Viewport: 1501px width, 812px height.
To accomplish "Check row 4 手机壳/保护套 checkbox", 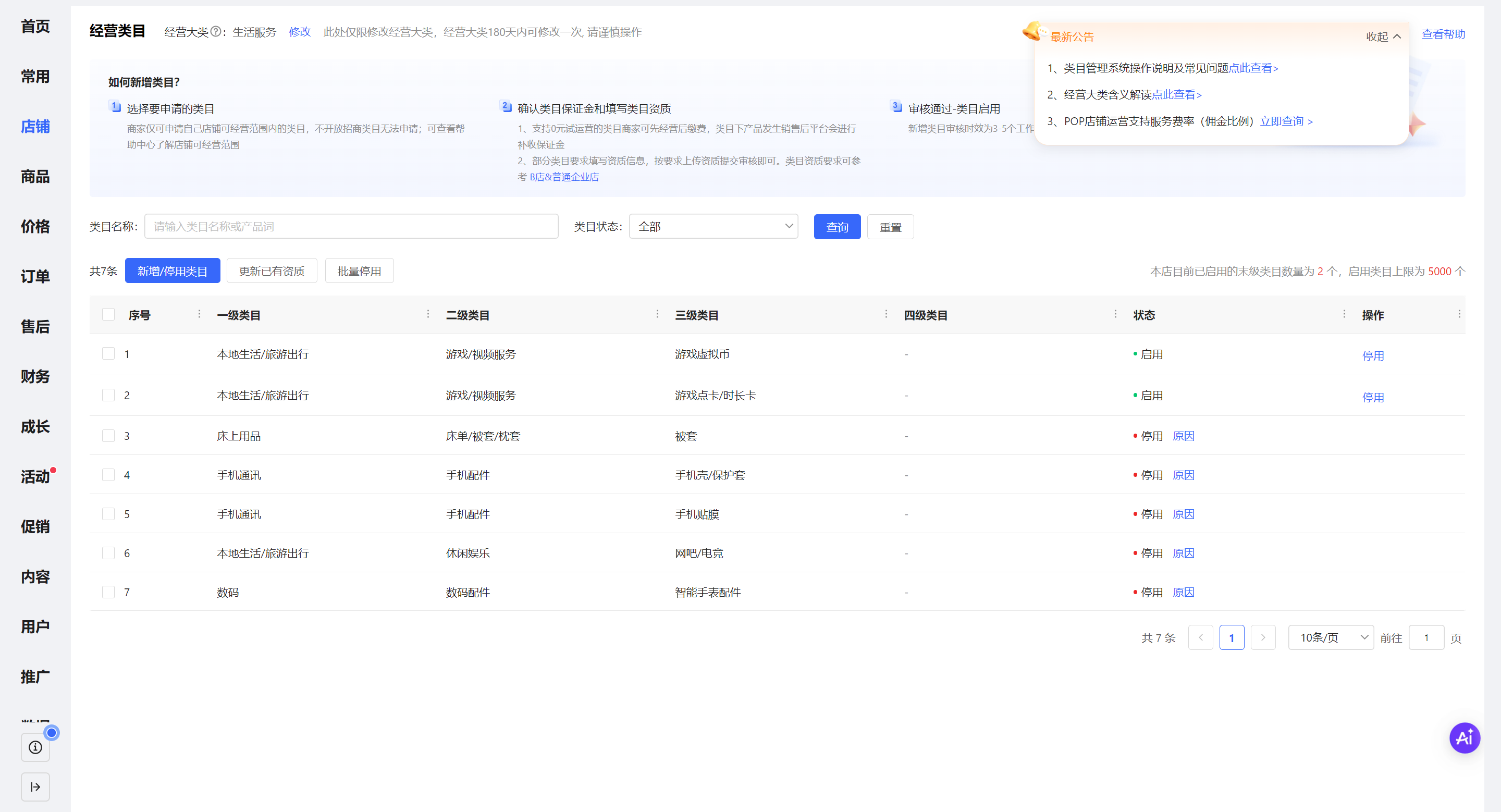I will click(108, 475).
